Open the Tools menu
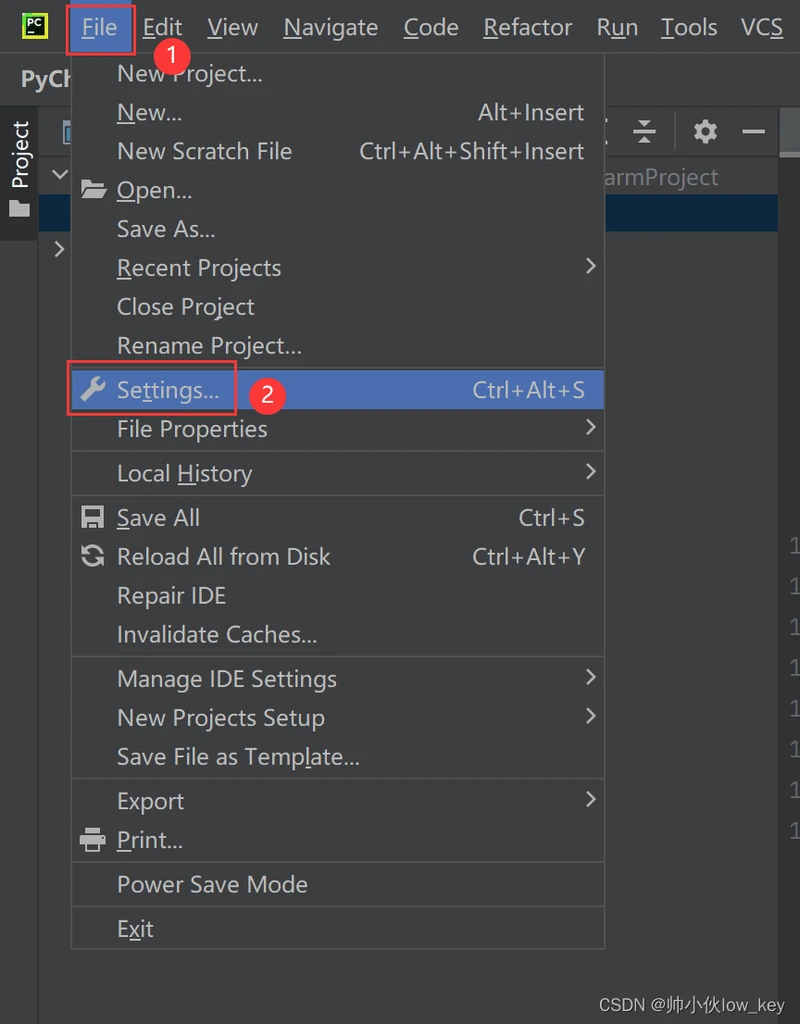This screenshot has height=1024, width=800. (x=688, y=27)
